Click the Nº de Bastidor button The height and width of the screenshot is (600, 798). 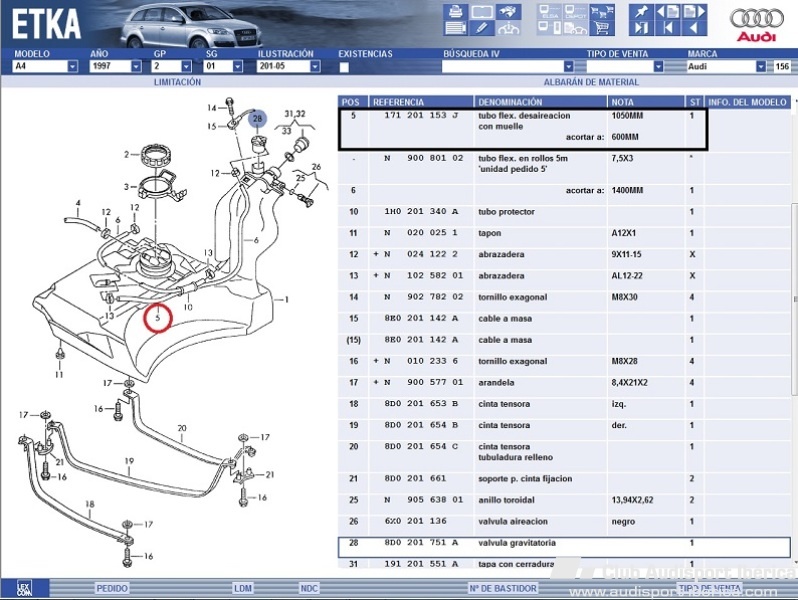503,588
